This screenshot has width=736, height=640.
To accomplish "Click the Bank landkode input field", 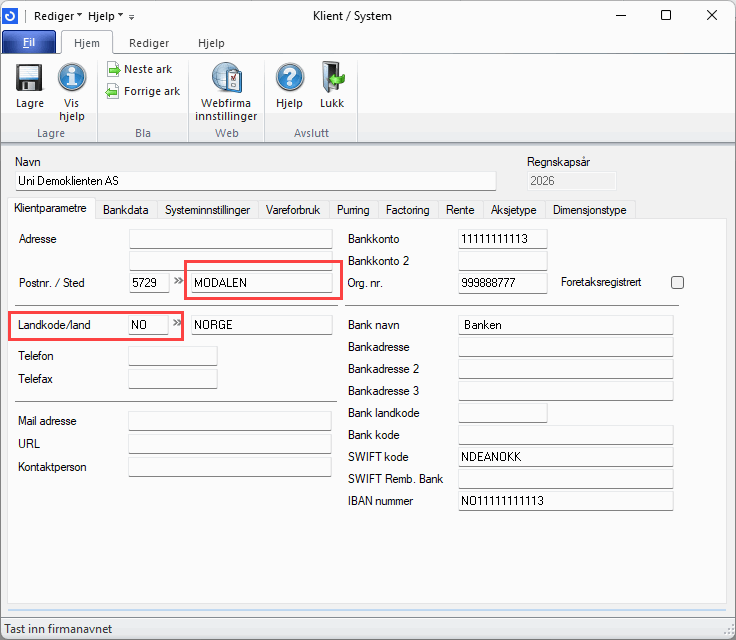I will [x=503, y=413].
